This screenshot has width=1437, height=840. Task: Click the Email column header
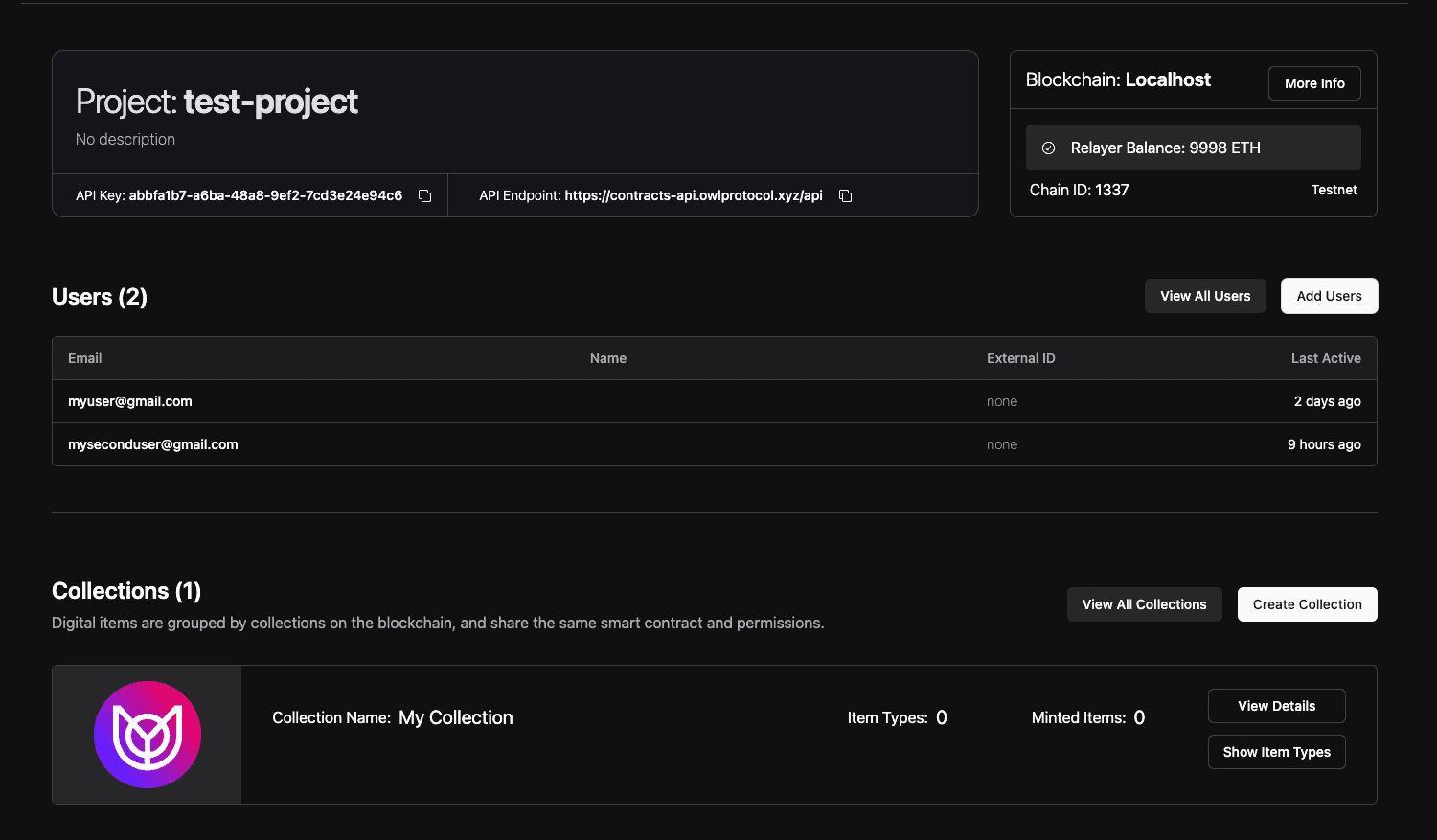pos(85,358)
